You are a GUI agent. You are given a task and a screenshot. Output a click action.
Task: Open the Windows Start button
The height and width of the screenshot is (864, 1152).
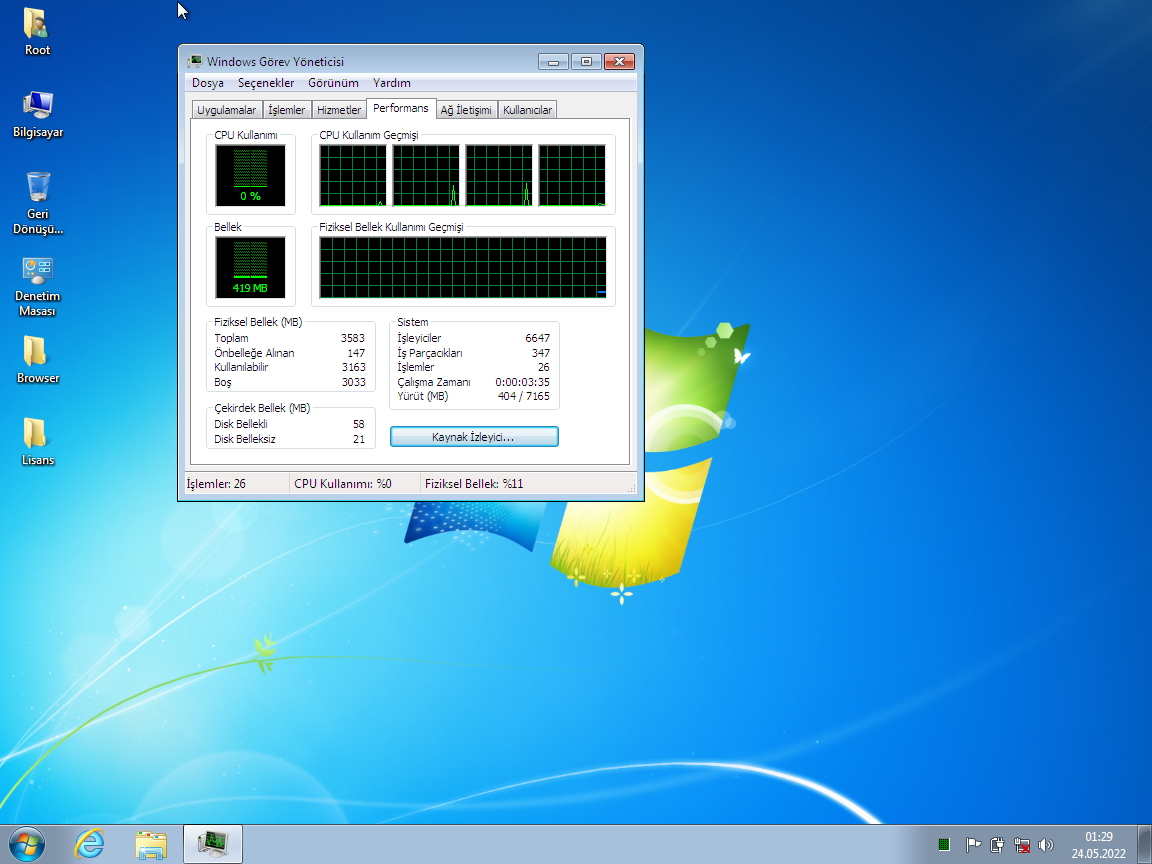pyautogui.click(x=27, y=844)
